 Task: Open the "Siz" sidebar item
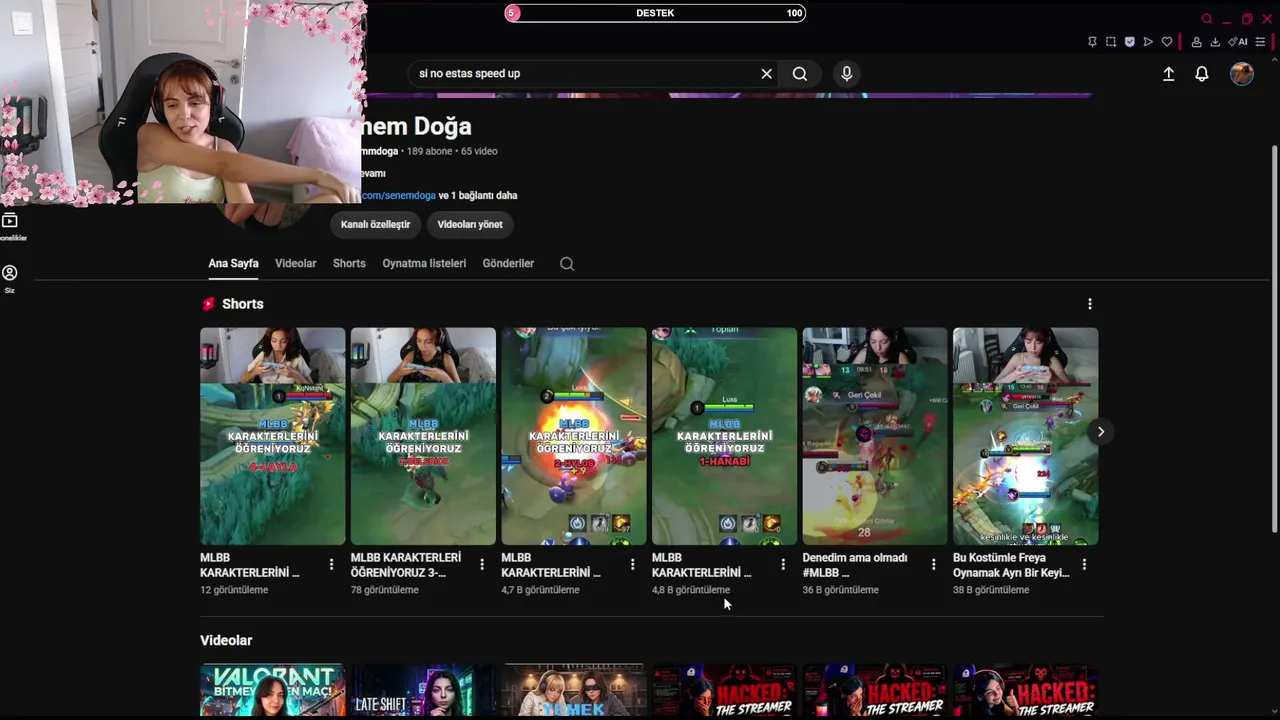[x=10, y=279]
